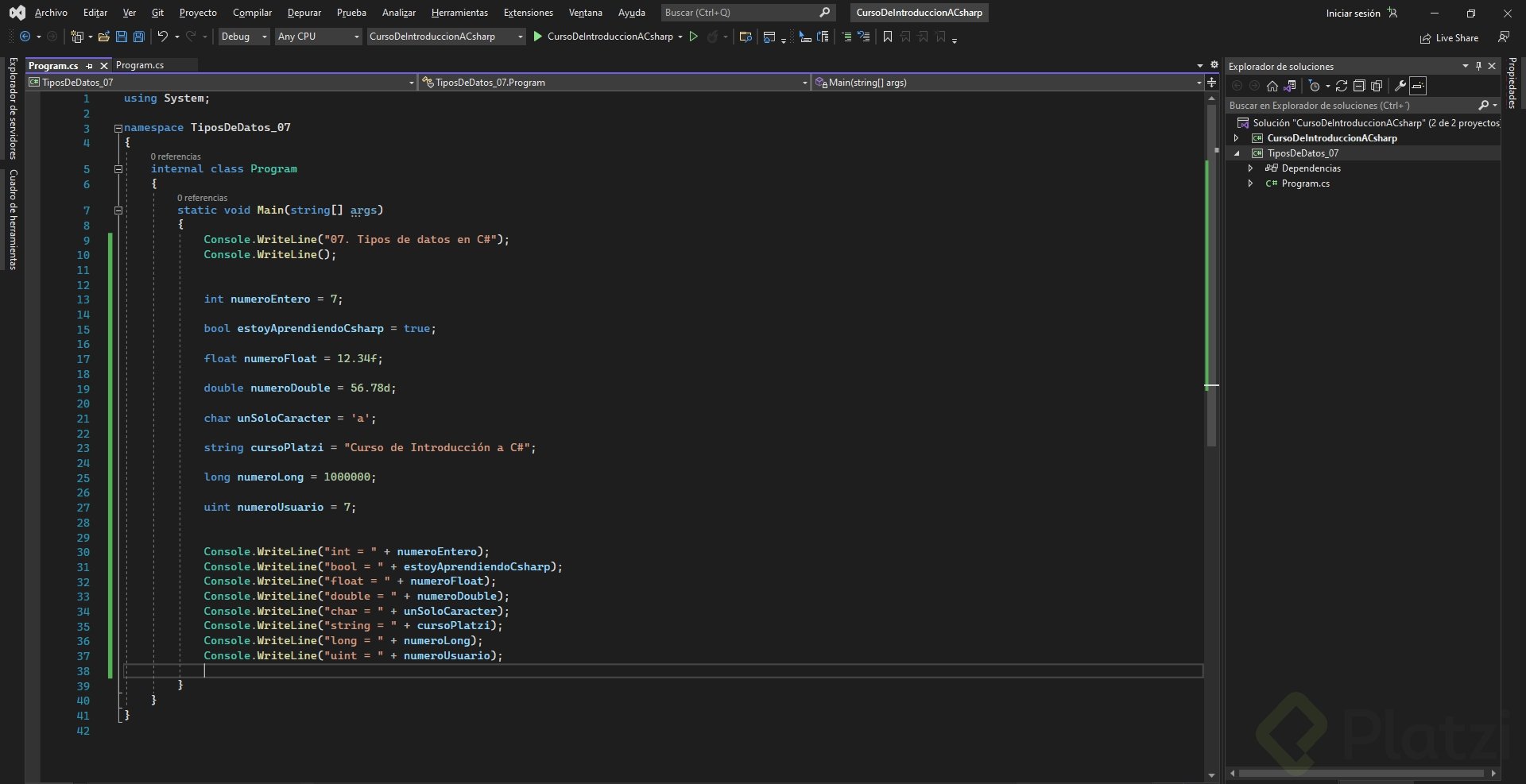
Task: Collapse the namespace TiposDeDatos_07 outlining toggle
Action: click(118, 128)
